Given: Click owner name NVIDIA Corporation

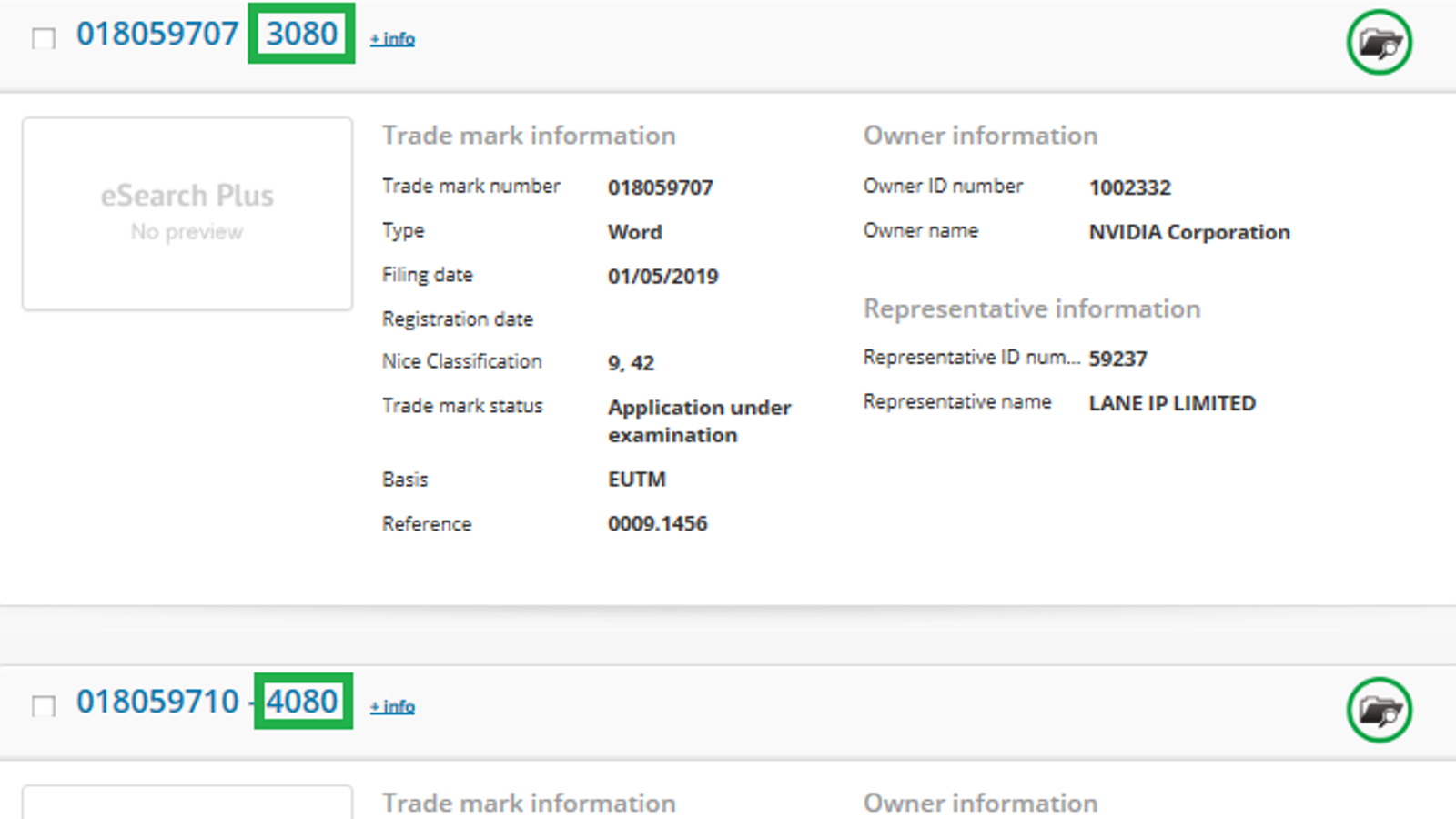Looking at the screenshot, I should pyautogui.click(x=1189, y=232).
